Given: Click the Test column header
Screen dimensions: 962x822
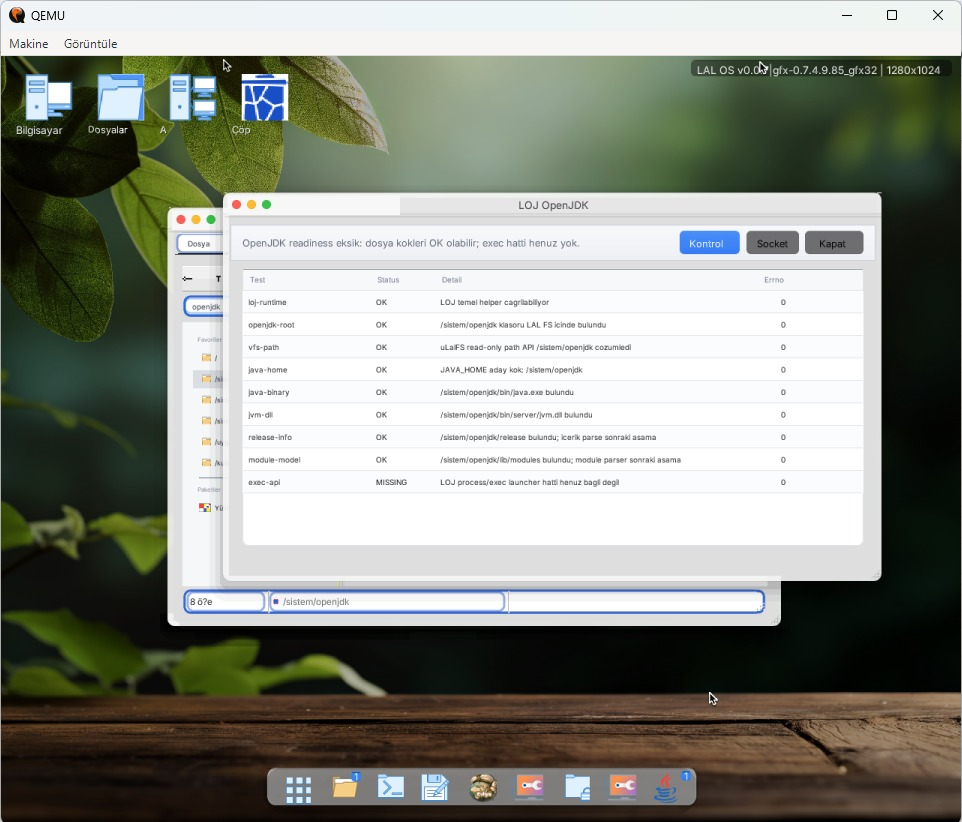Looking at the screenshot, I should tap(257, 280).
